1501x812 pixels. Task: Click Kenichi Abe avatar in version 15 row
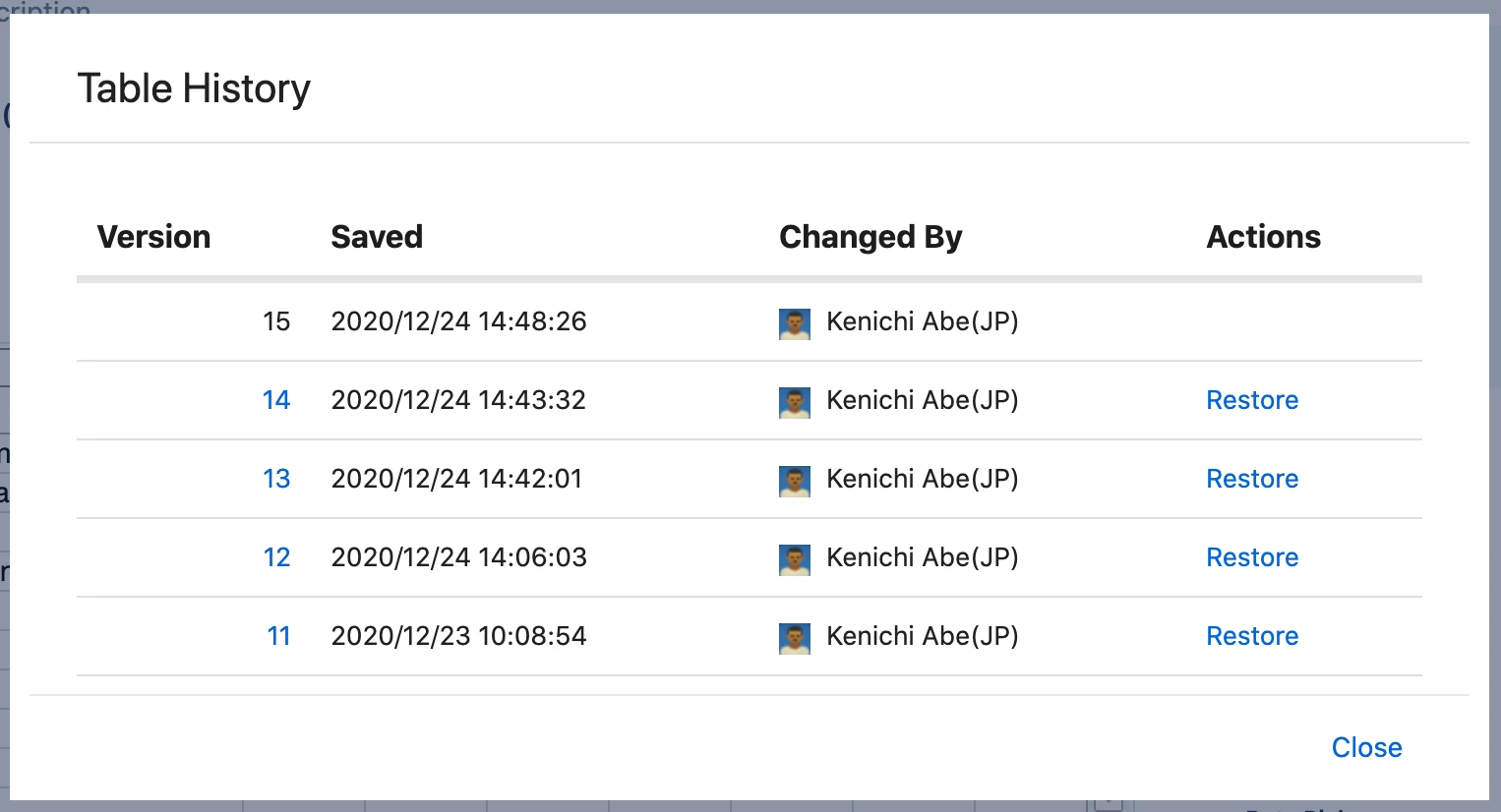tap(795, 323)
